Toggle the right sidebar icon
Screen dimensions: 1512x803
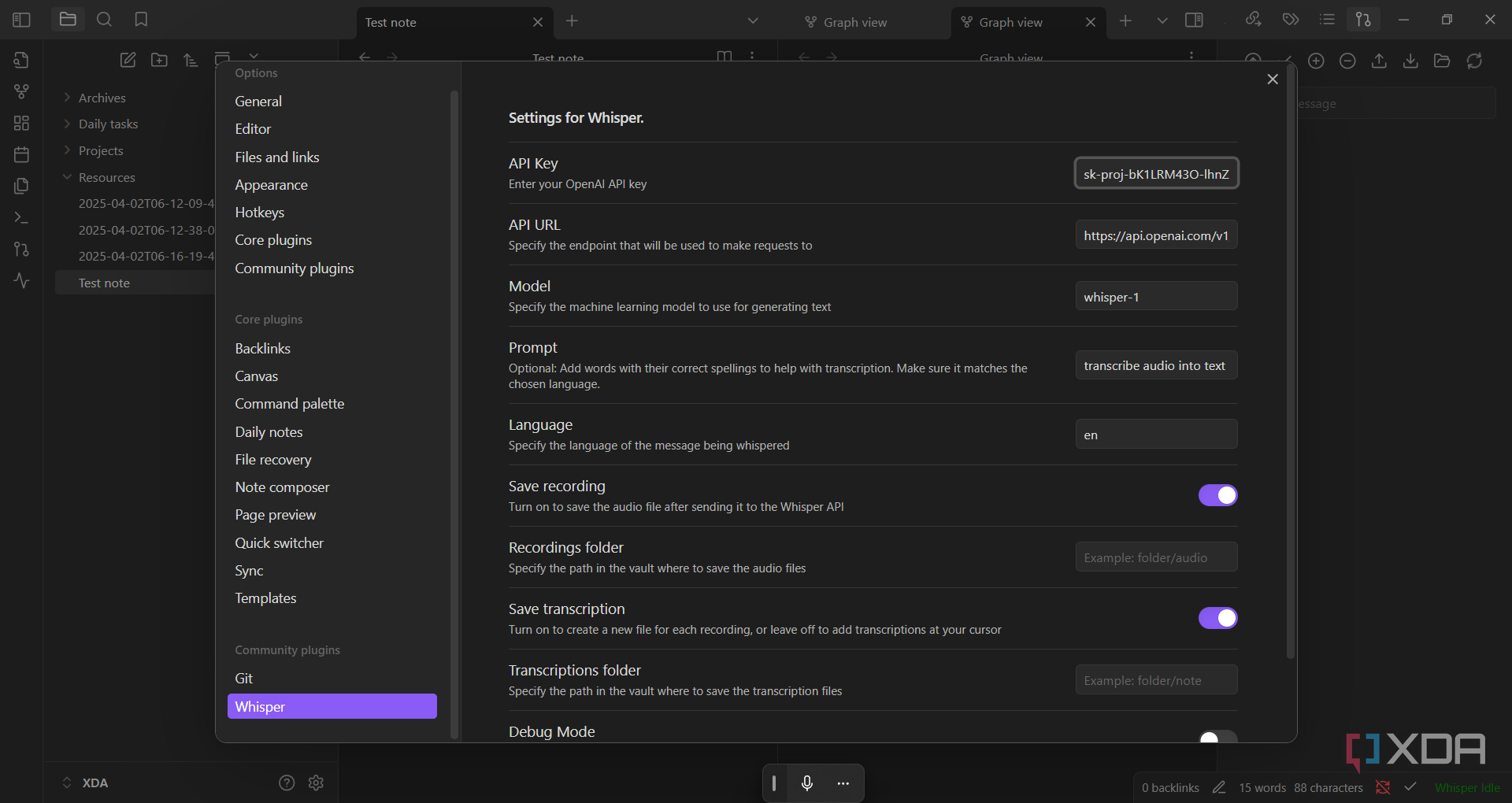1194,20
